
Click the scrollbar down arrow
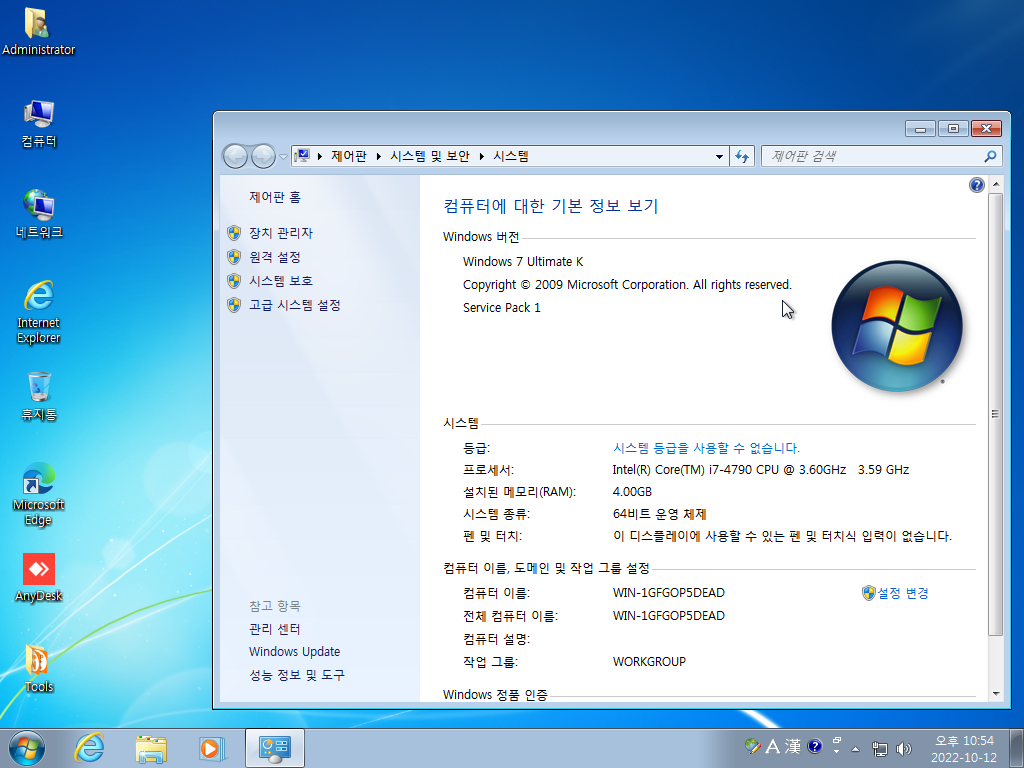click(x=995, y=694)
